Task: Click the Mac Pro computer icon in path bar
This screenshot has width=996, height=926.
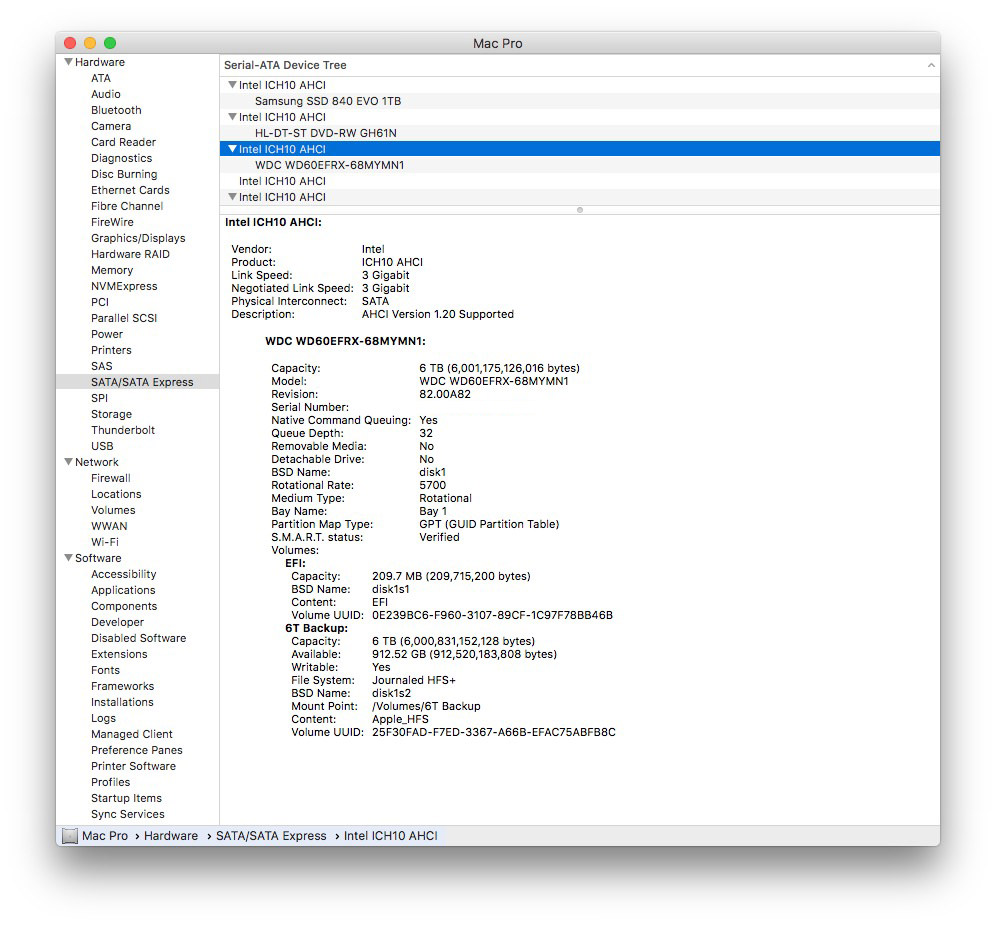Action: click(x=70, y=836)
